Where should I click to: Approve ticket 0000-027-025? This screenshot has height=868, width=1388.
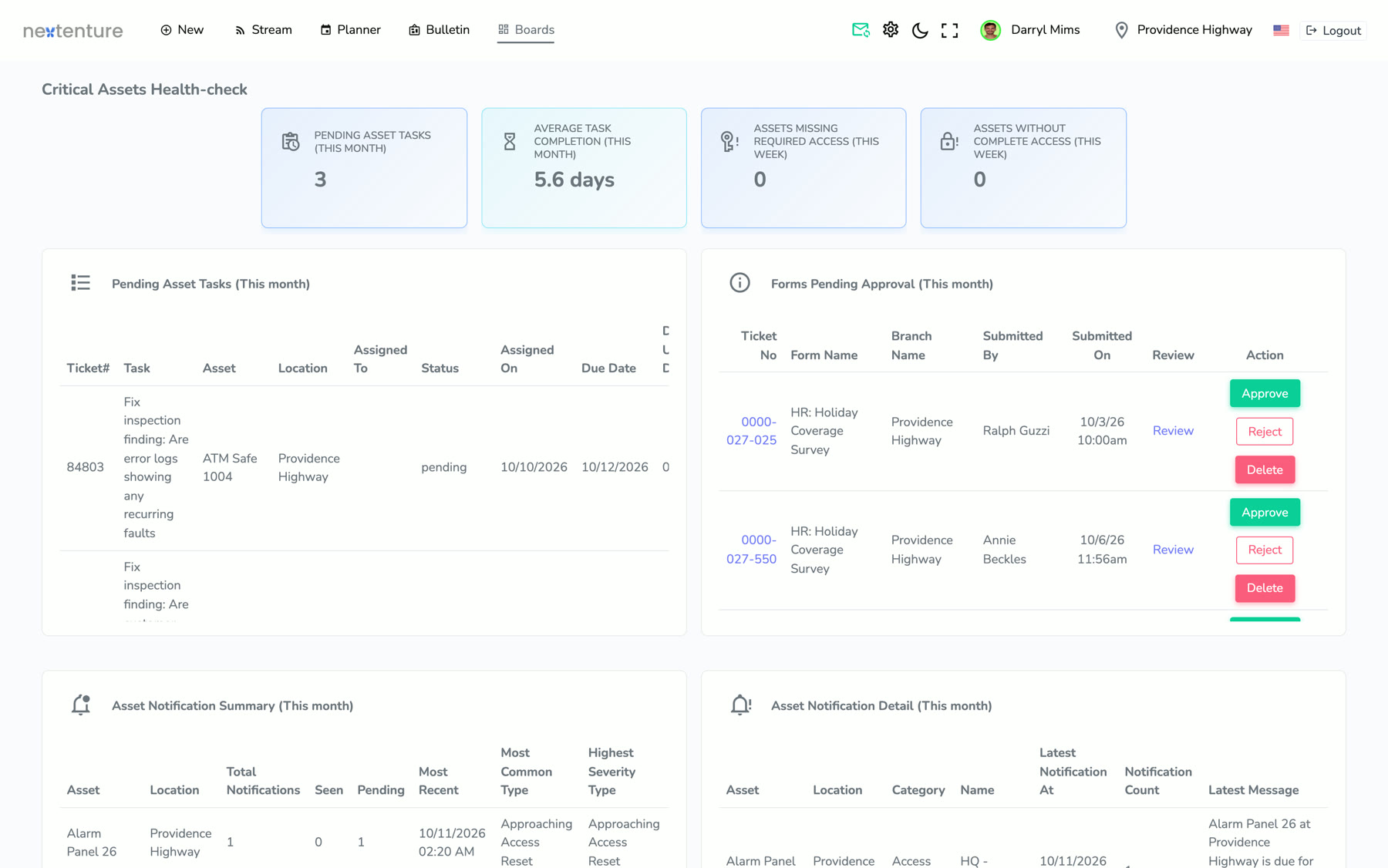(1265, 393)
